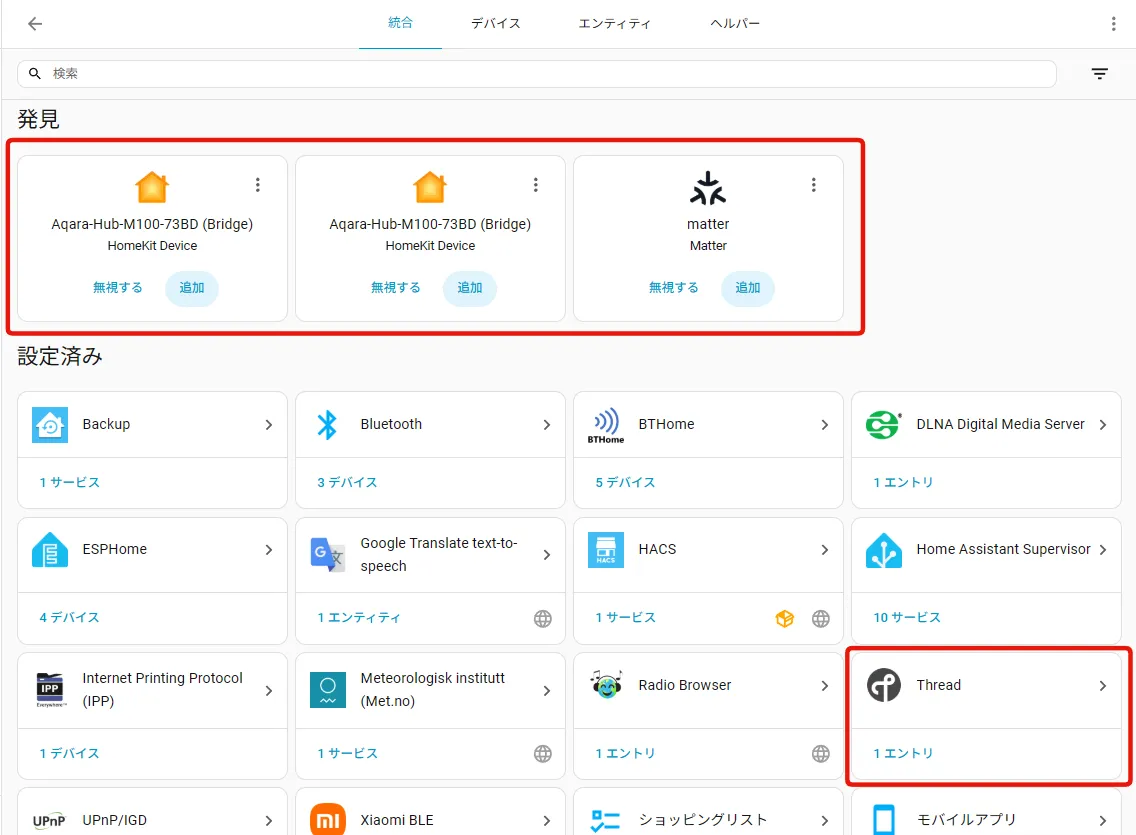The image size is (1136, 835).
Task: Click 無視する on first Aqara Hub card
Action: 117,288
